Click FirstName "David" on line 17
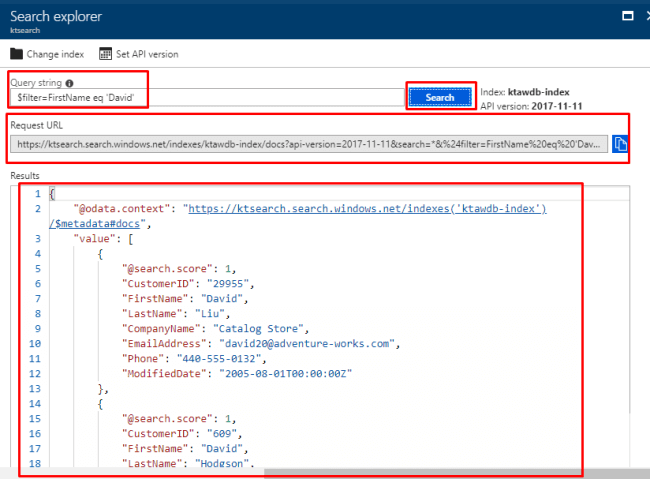Screen dimensions: 650x479 coord(222,449)
